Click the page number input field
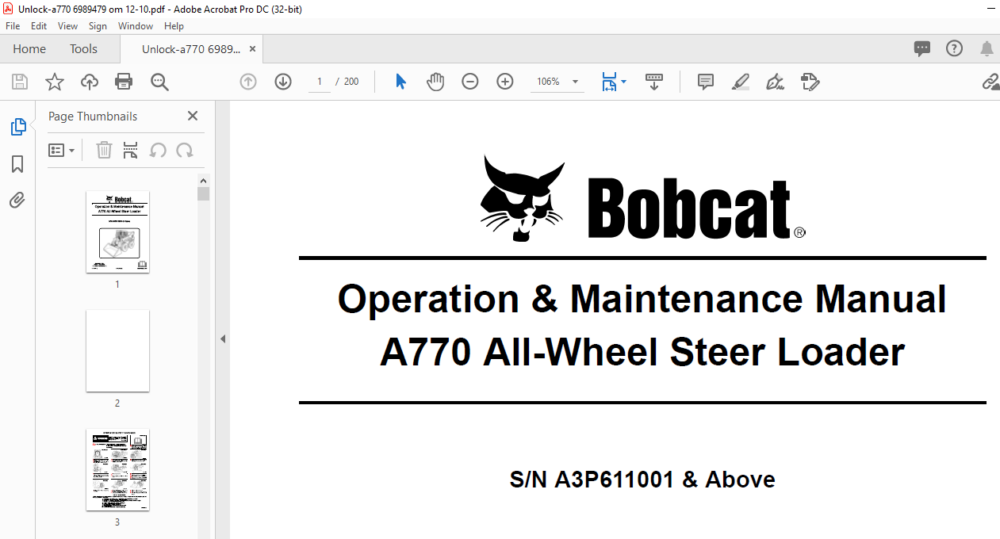This screenshot has width=1000, height=539. click(x=320, y=82)
